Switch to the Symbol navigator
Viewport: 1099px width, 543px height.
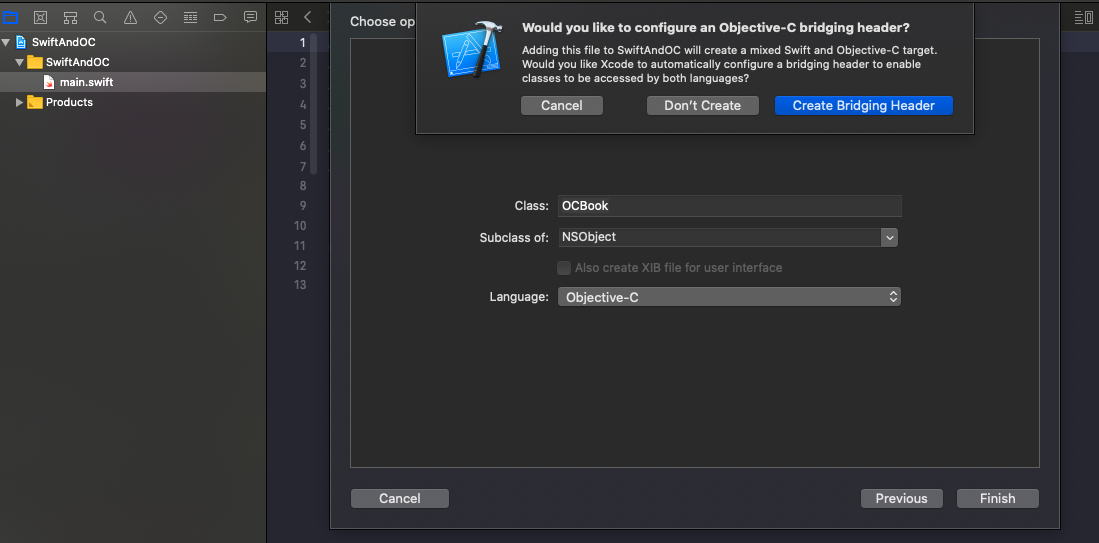click(70, 17)
